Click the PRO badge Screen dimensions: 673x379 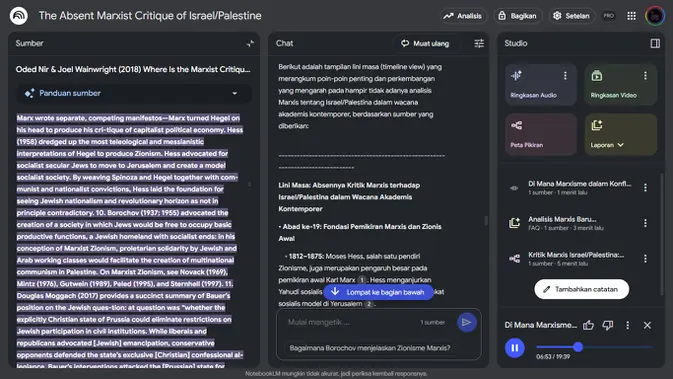point(609,16)
